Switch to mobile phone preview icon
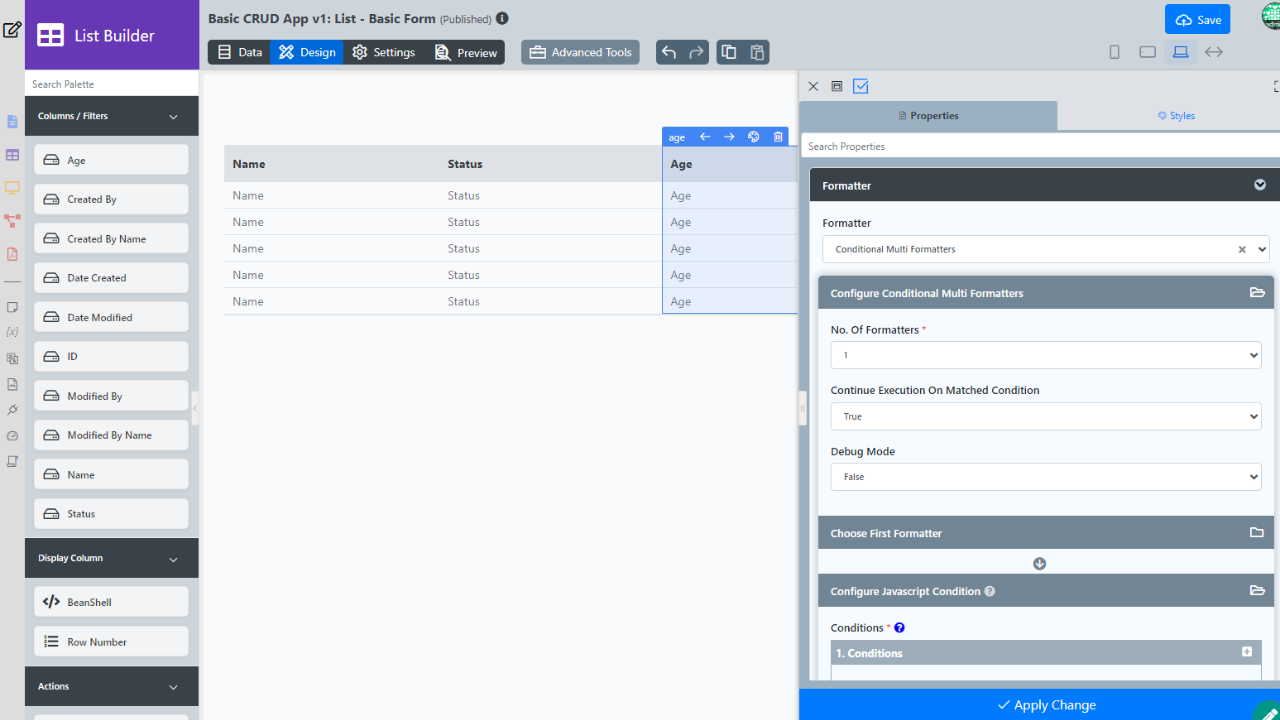 coord(1114,52)
